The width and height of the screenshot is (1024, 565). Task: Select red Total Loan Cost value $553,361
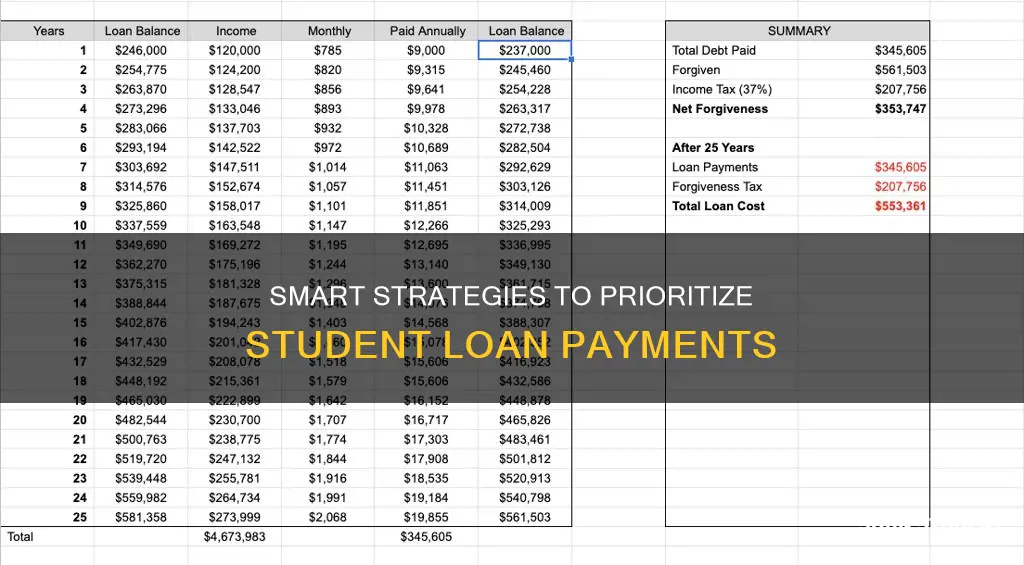901,206
